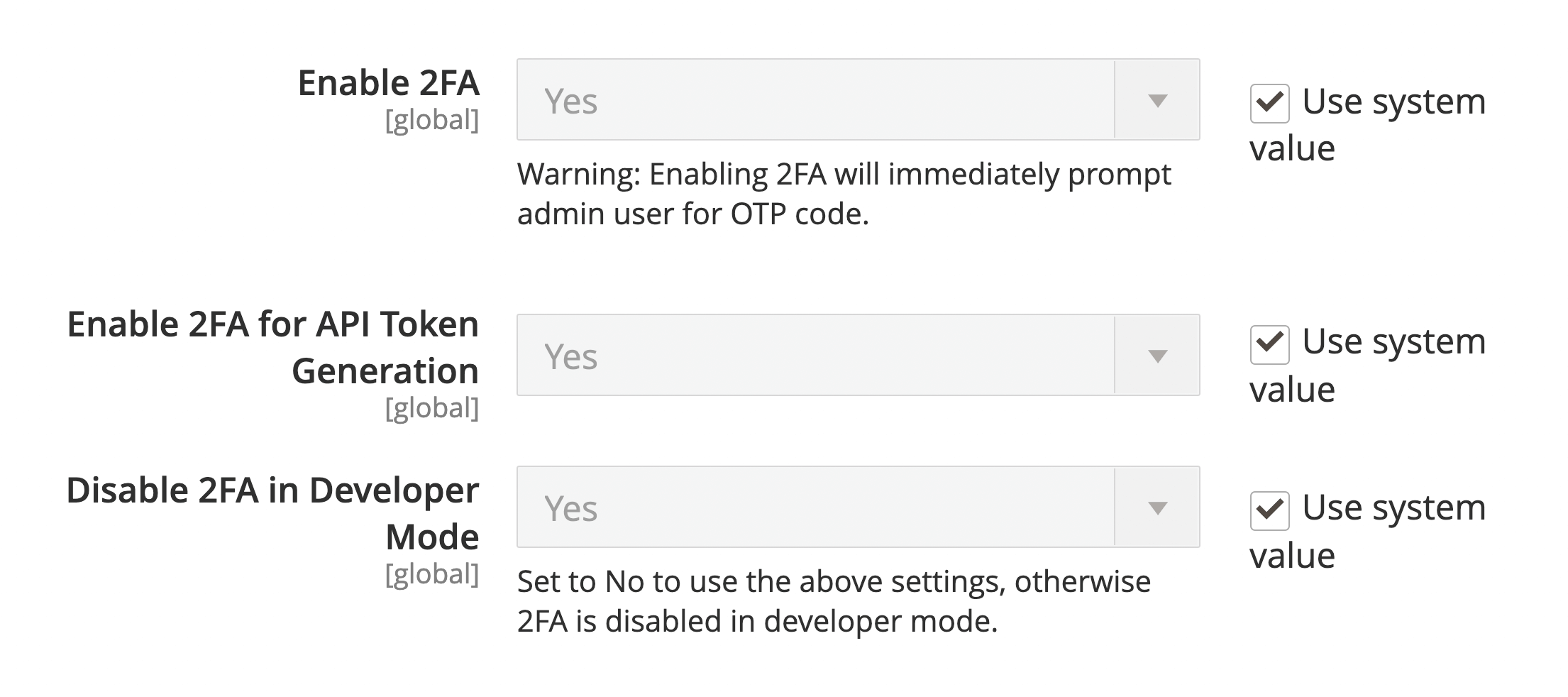Open the Enable 2FA Yes select box
This screenshot has height=697, width=1568.
coord(858,99)
